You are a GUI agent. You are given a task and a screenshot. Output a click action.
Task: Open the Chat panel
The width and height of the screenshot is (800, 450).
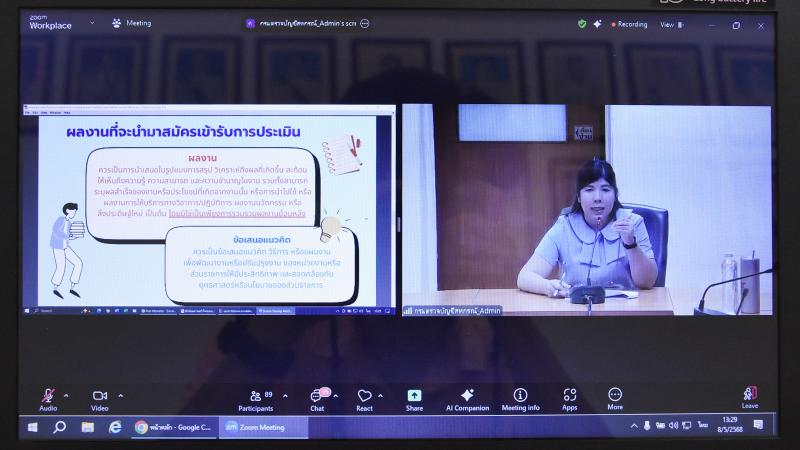coord(317,401)
